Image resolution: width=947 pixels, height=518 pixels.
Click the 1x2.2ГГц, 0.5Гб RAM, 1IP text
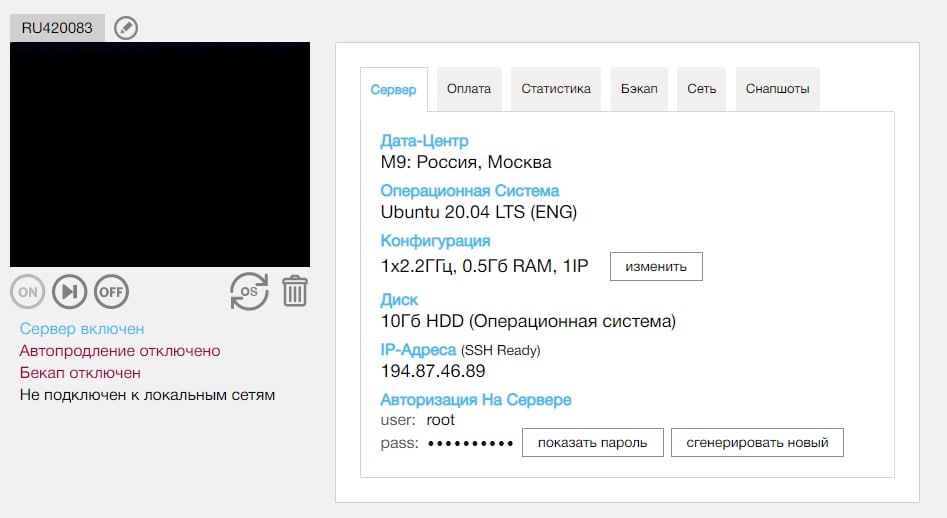[x=484, y=266]
